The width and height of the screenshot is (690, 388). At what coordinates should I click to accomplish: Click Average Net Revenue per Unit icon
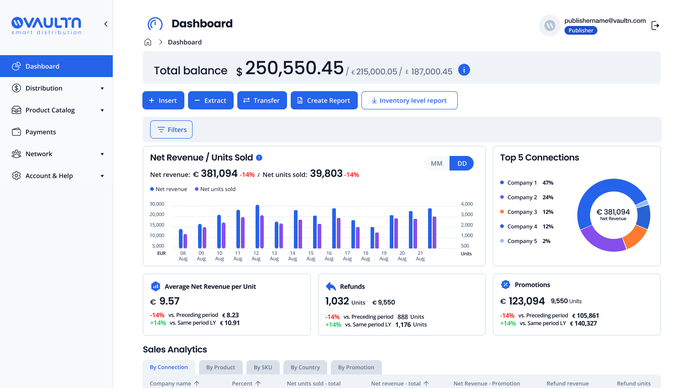coord(155,286)
